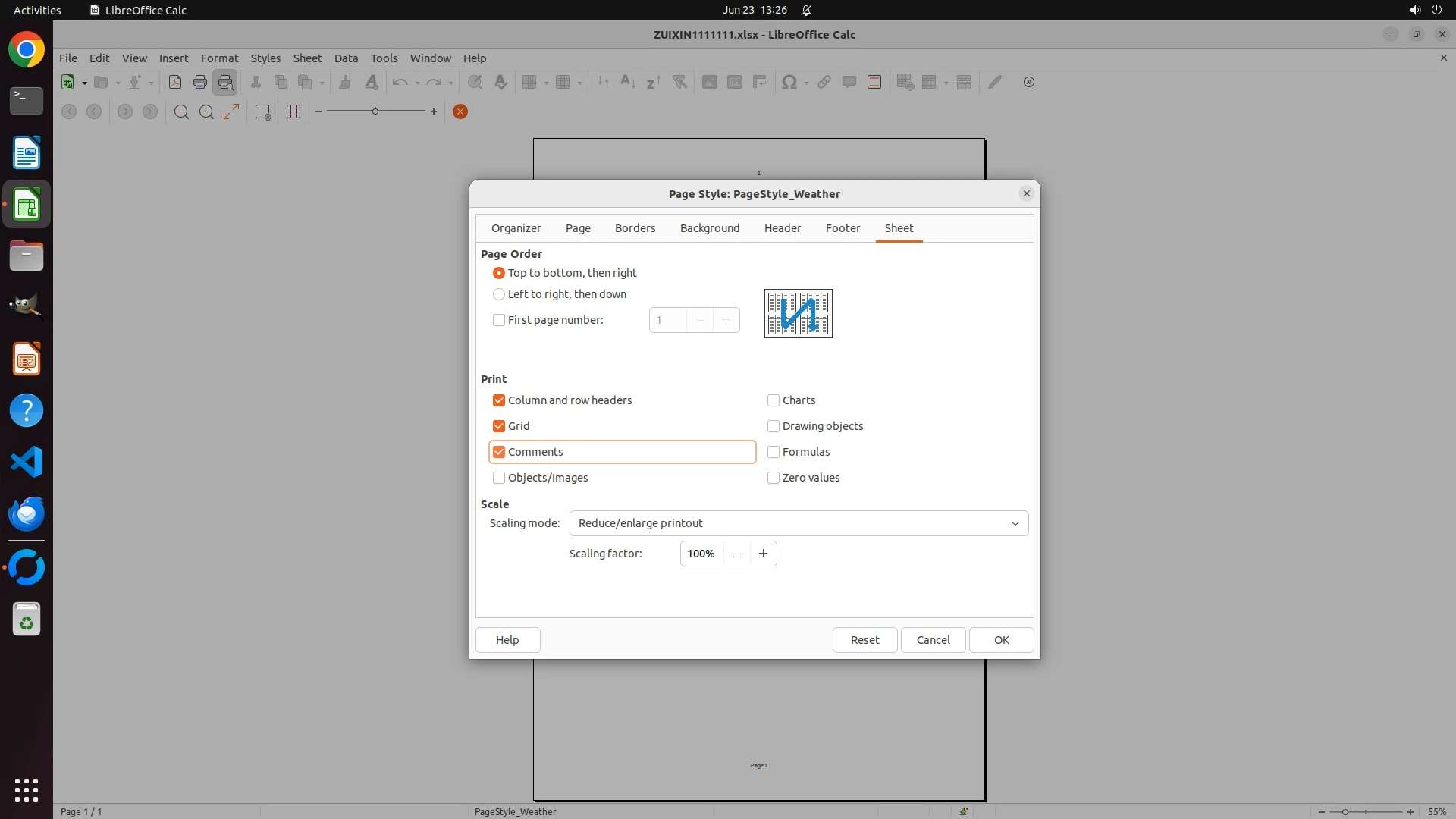Click the Zoom Out magnifier icon
Viewport: 1456px width, 819px height.
coord(181,112)
